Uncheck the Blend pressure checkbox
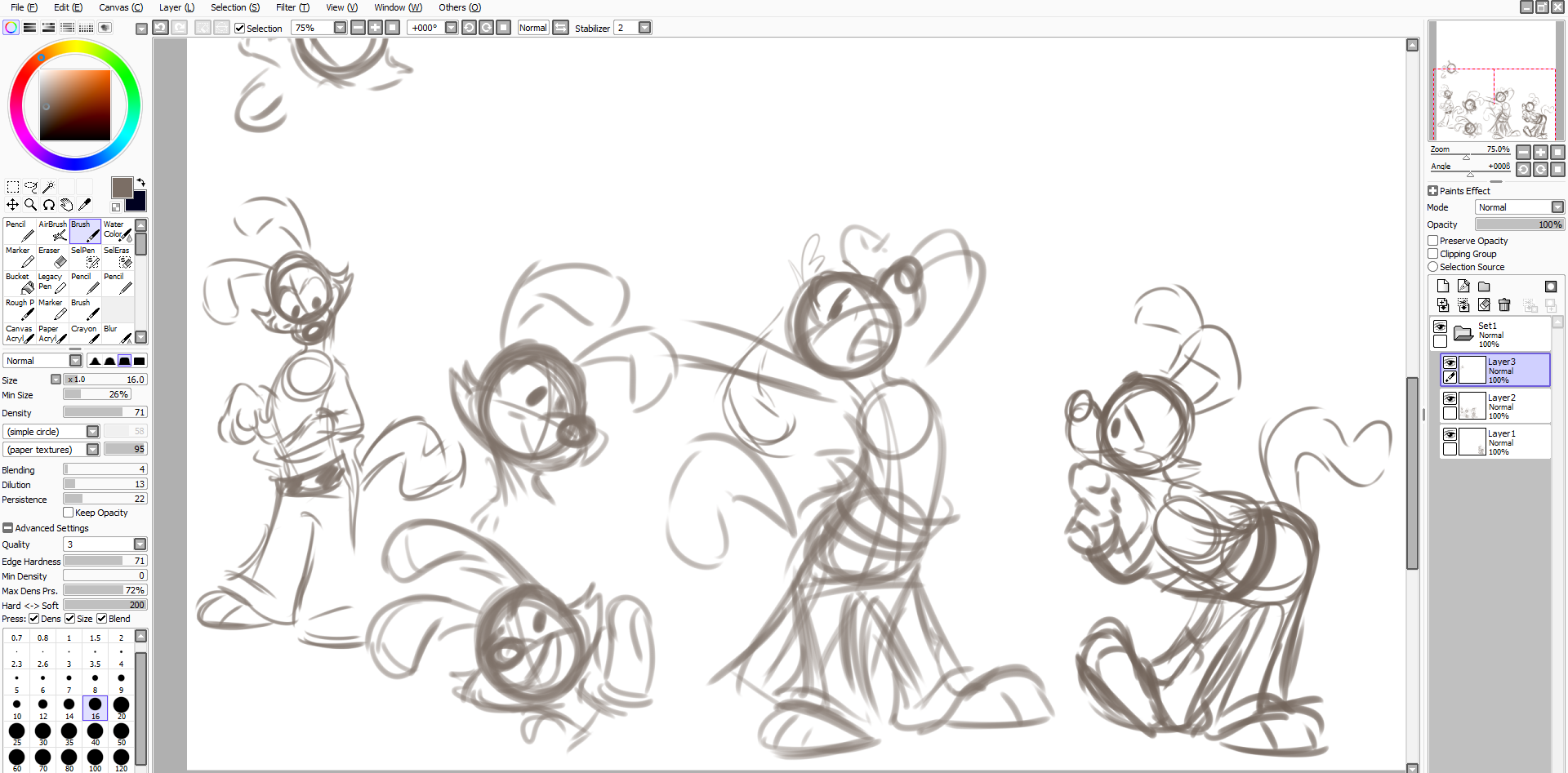The width and height of the screenshot is (1568, 773). [102, 619]
